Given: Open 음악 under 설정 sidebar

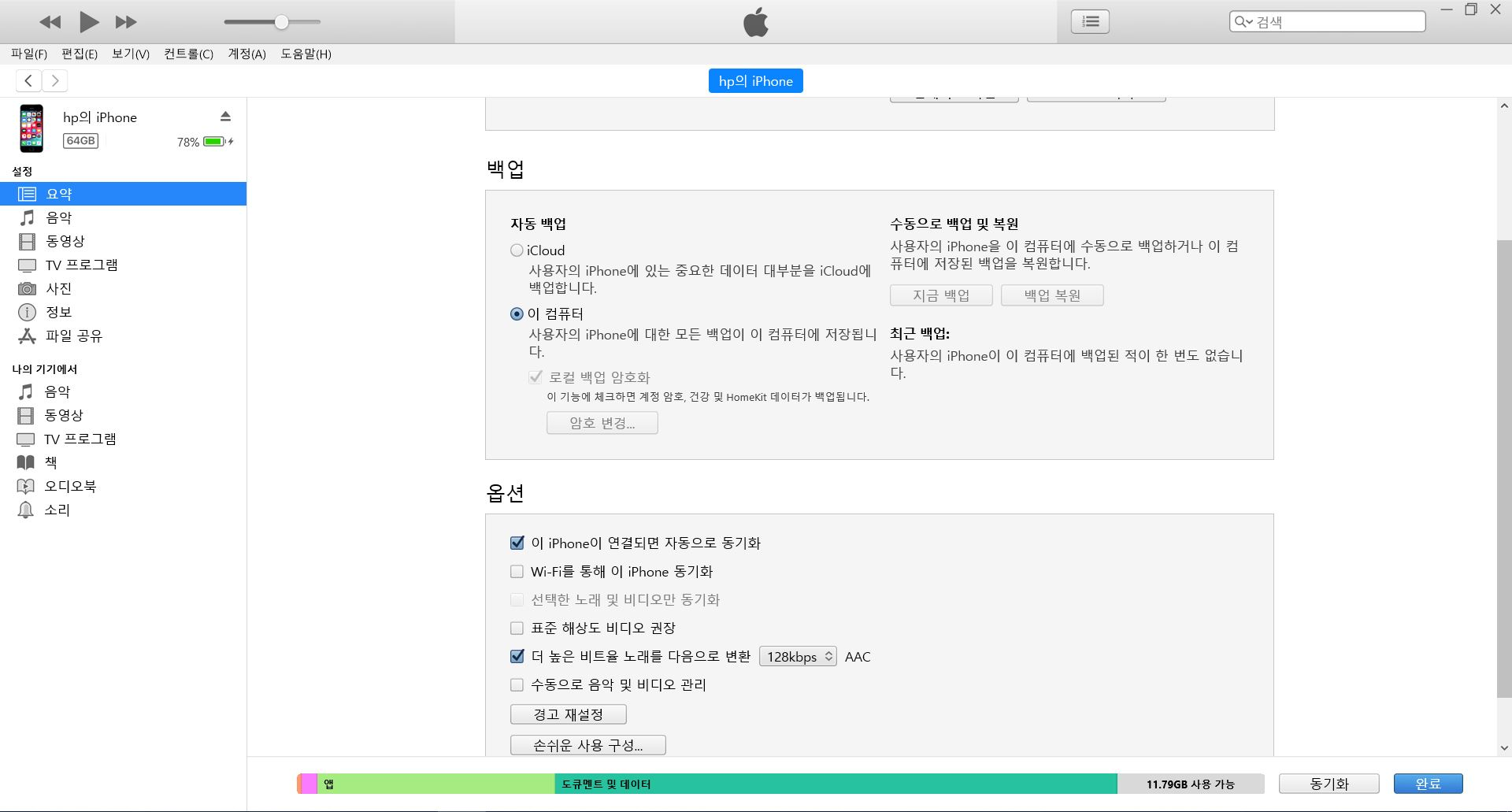Looking at the screenshot, I should [123, 217].
